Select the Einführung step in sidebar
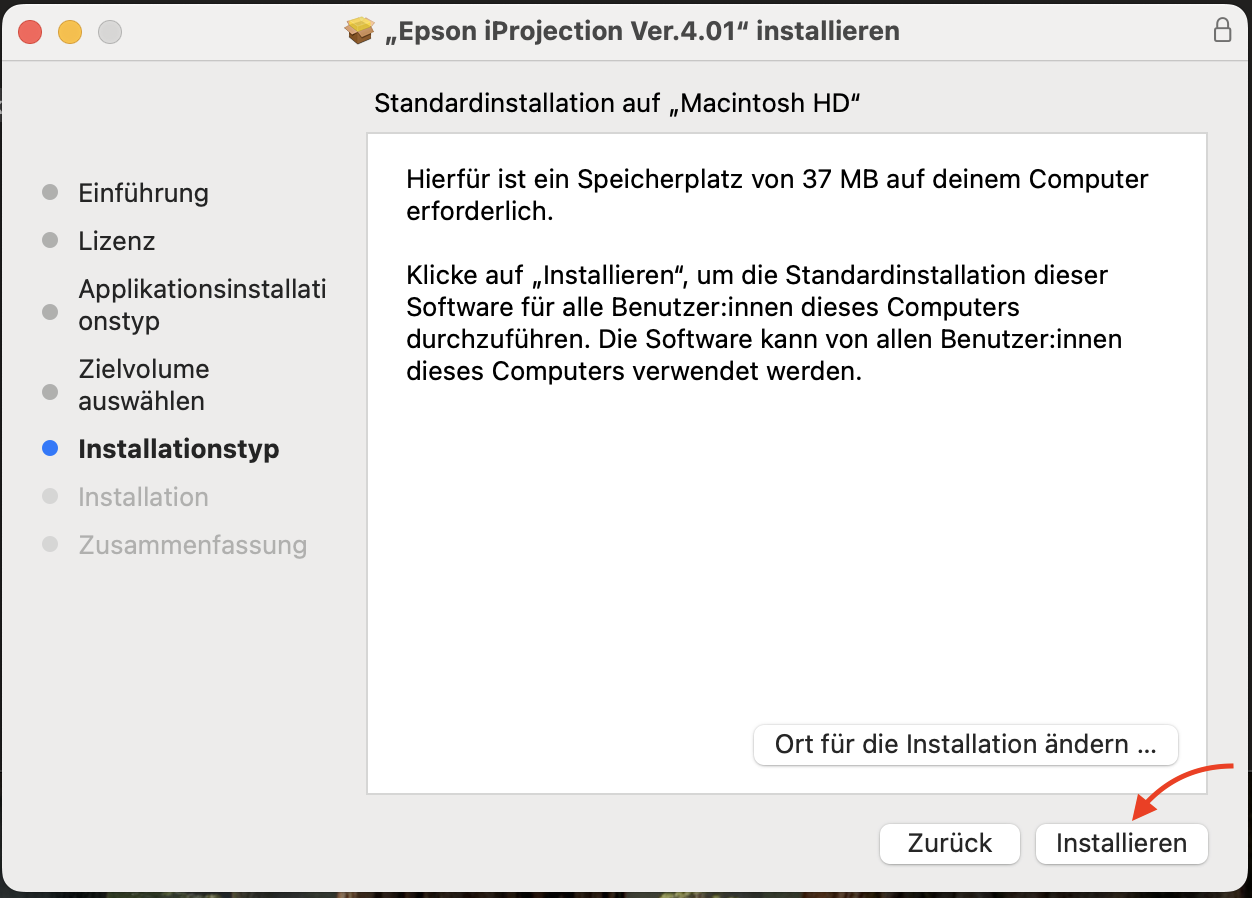Image resolution: width=1252 pixels, height=898 pixels. [144, 193]
